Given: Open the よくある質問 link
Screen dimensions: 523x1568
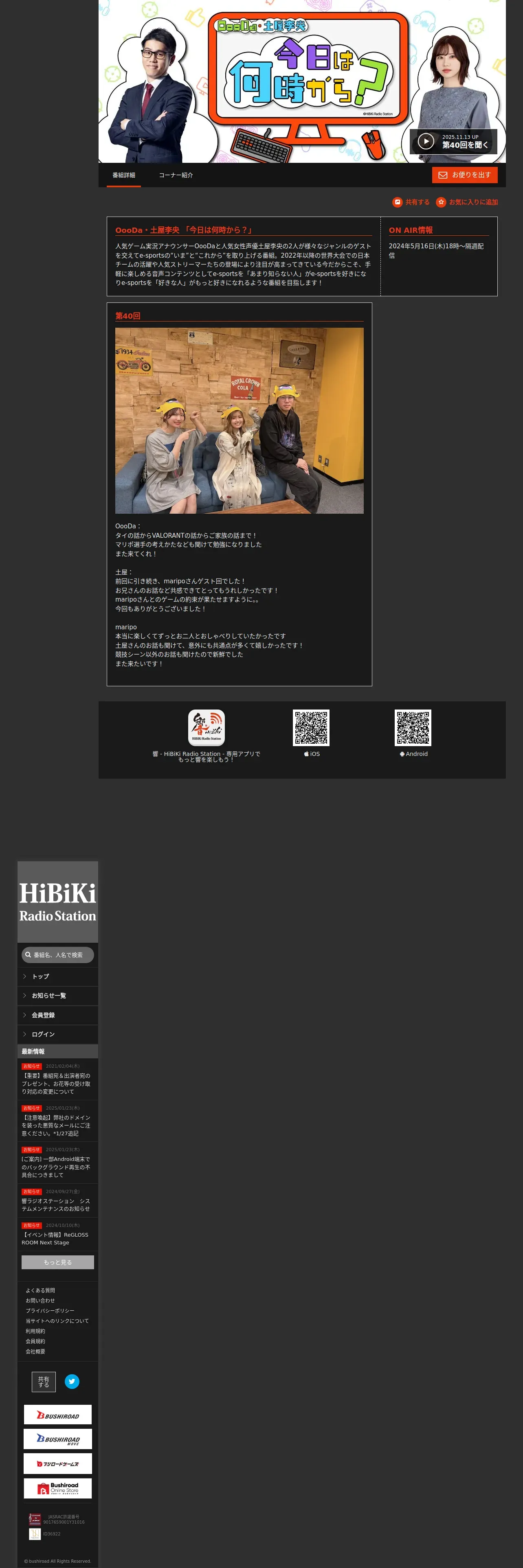Looking at the screenshot, I should point(40,1290).
